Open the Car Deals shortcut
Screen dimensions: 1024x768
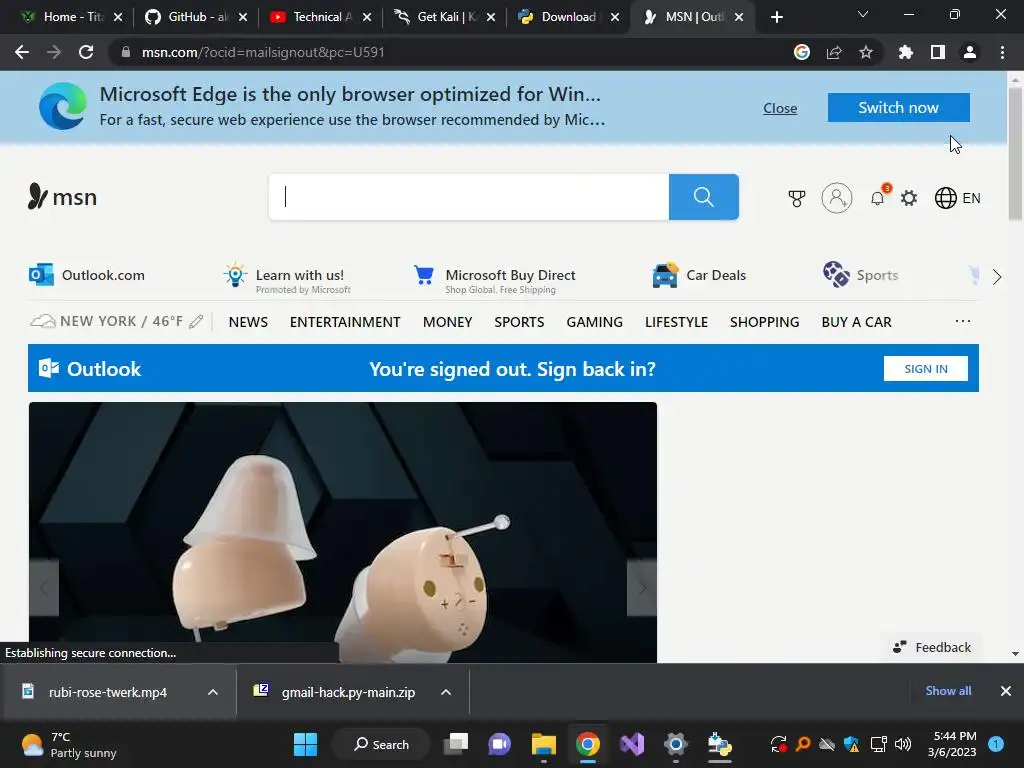(x=699, y=275)
